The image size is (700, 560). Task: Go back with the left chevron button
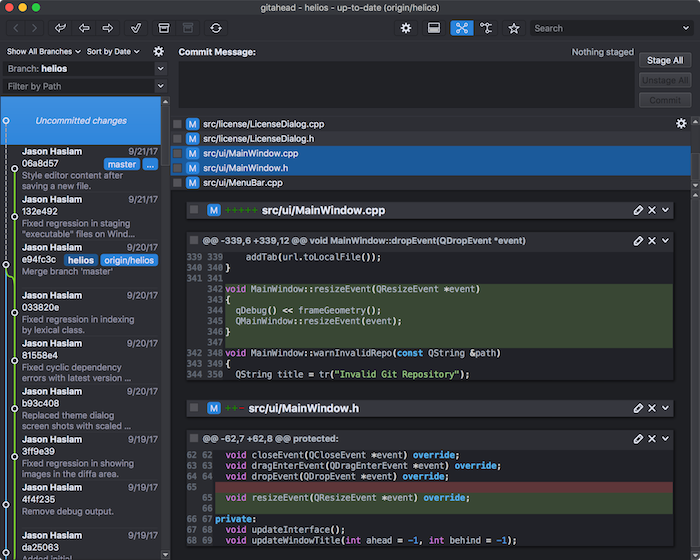tap(16, 28)
